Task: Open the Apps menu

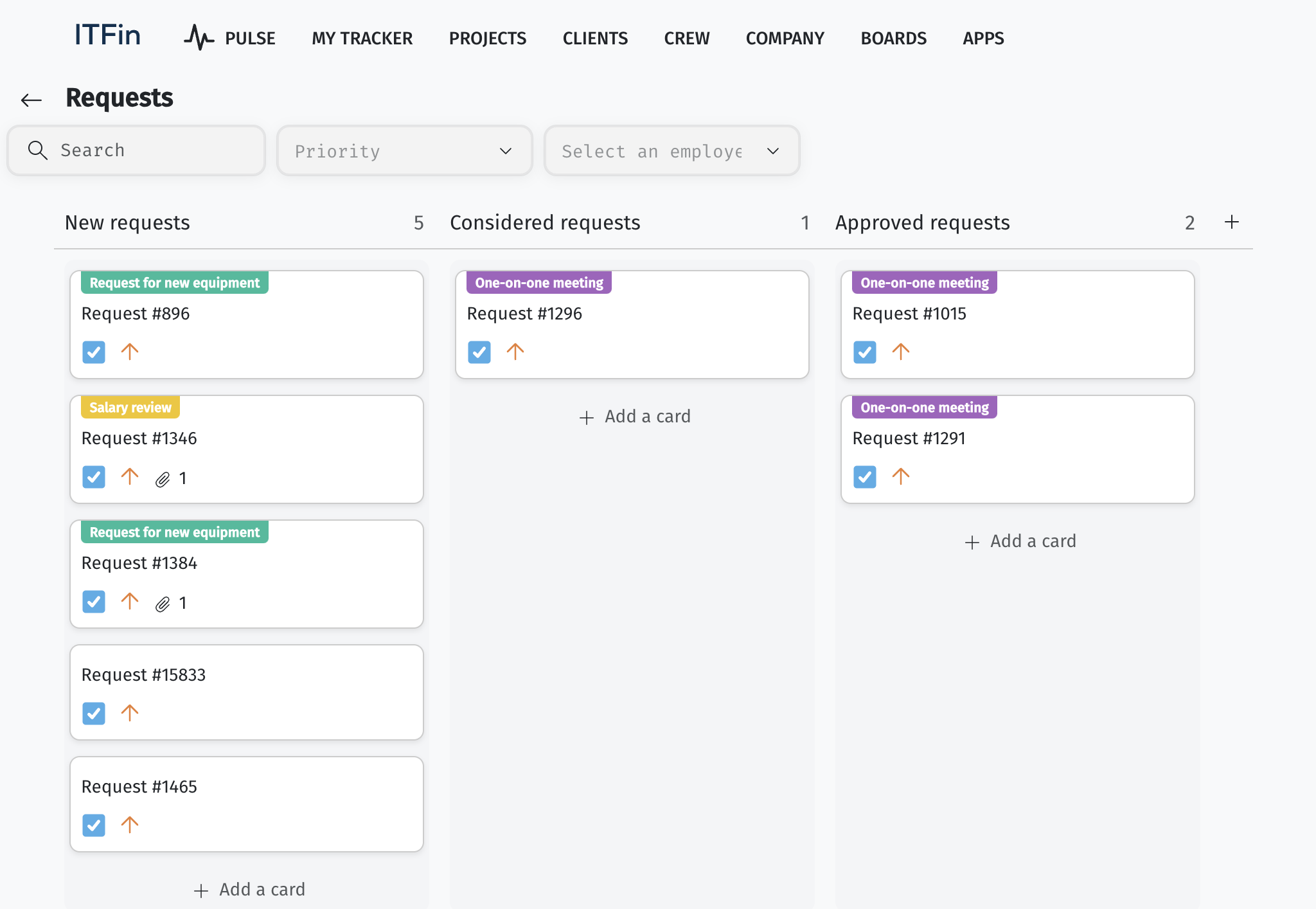Action: pos(983,39)
